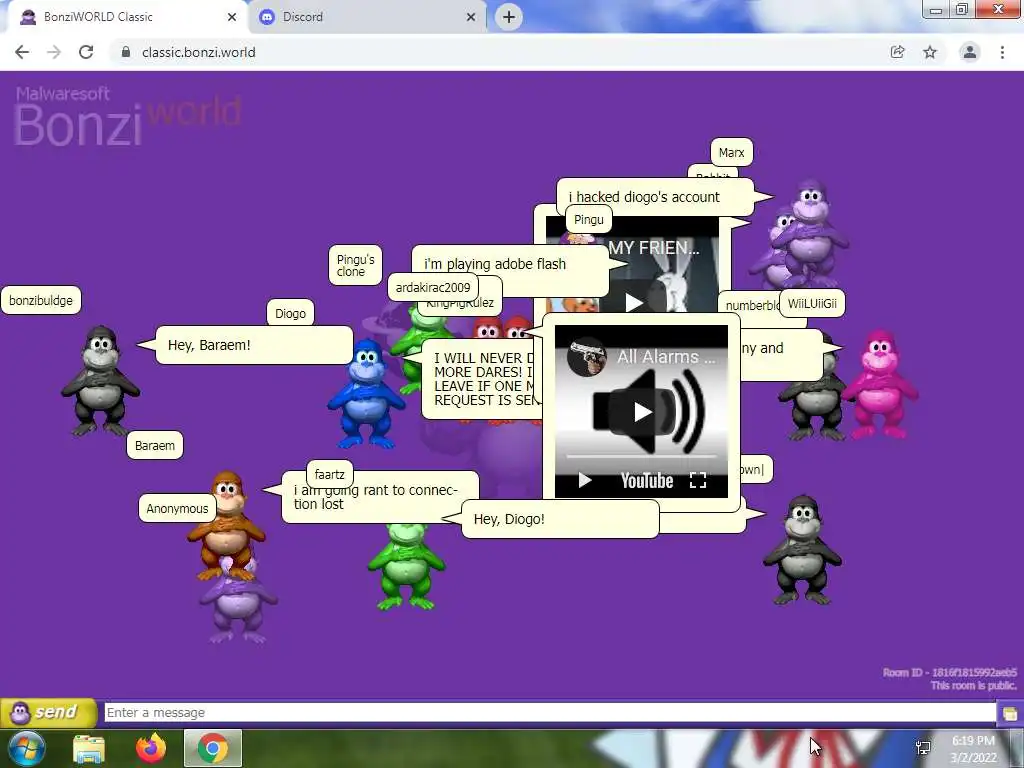1024x768 pixels.
Task: Open All Alarms video in fullscreen
Action: tap(697, 481)
